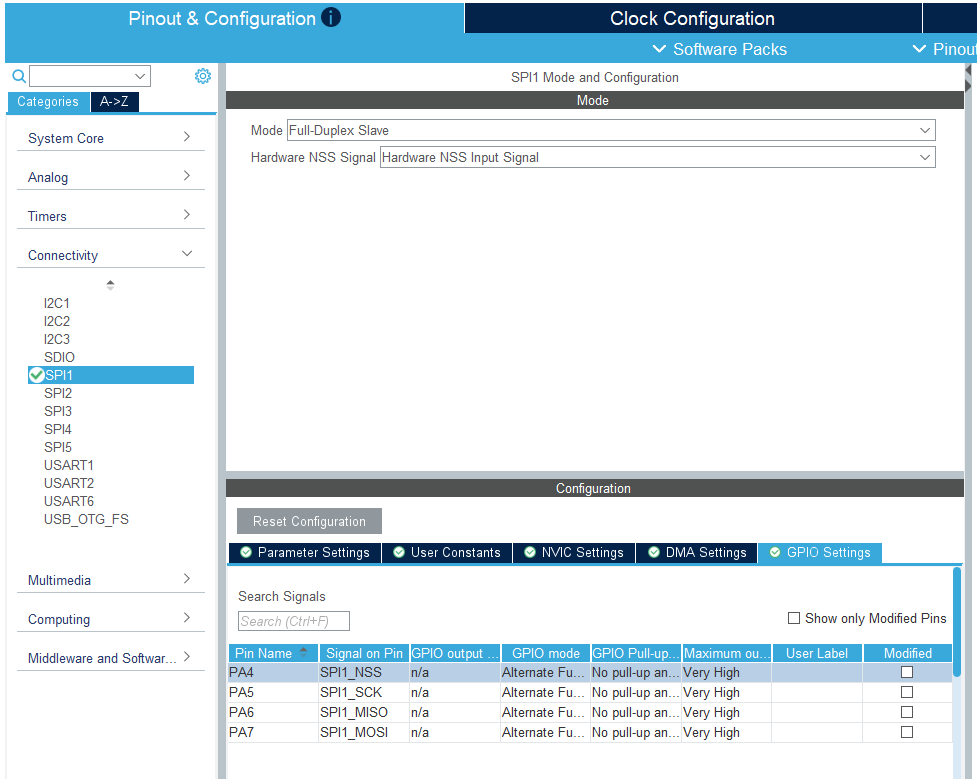Screen dimensions: 977x779
Task: Click the sort icon on Pin Name column
Action: point(303,652)
